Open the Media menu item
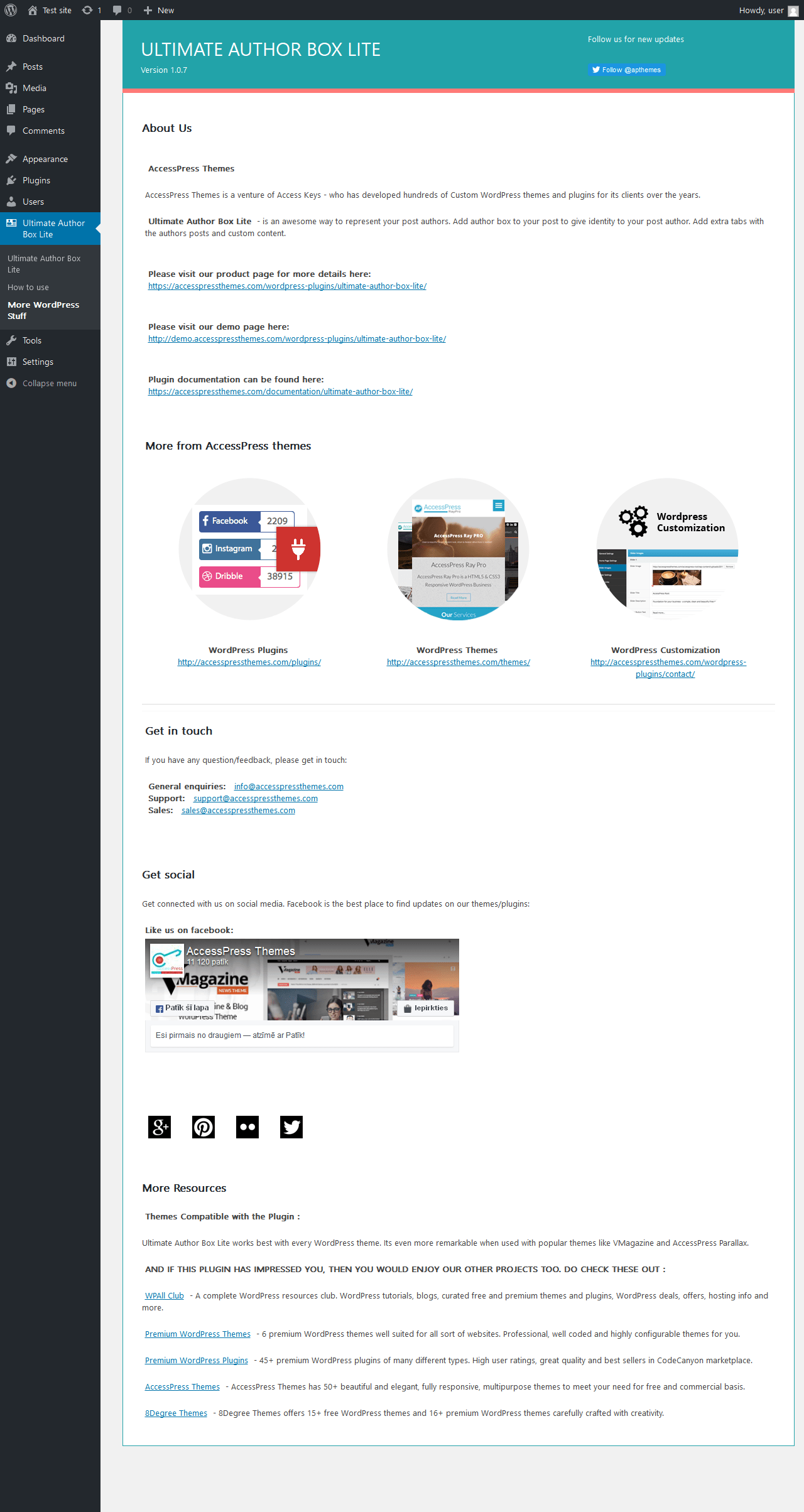 (50, 88)
